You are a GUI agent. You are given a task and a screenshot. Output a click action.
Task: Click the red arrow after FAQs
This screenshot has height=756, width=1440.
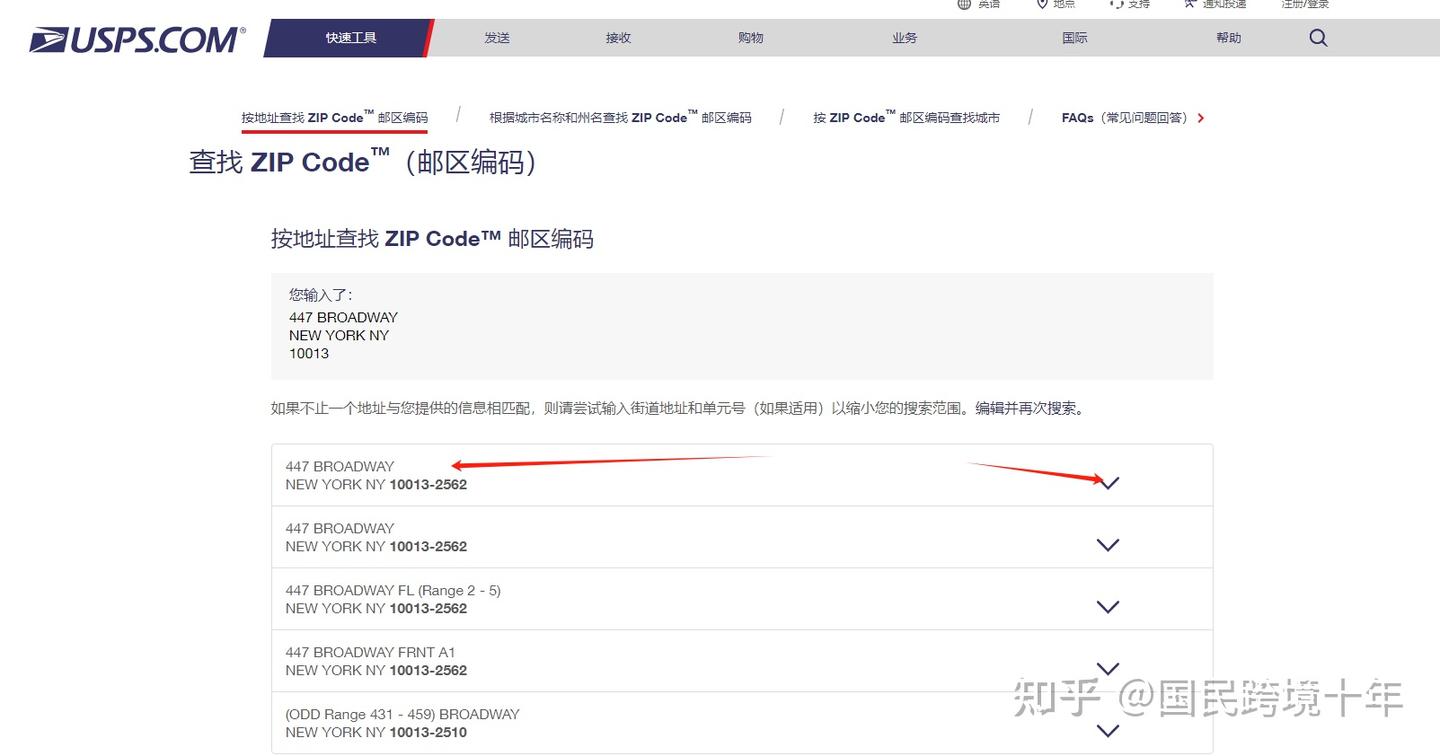1201,118
